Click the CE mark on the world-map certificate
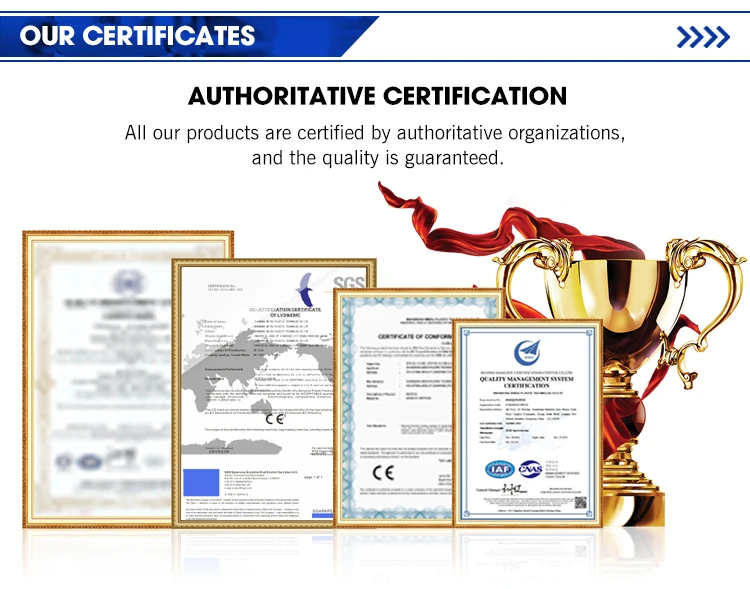The image size is (750, 589). tap(275, 419)
